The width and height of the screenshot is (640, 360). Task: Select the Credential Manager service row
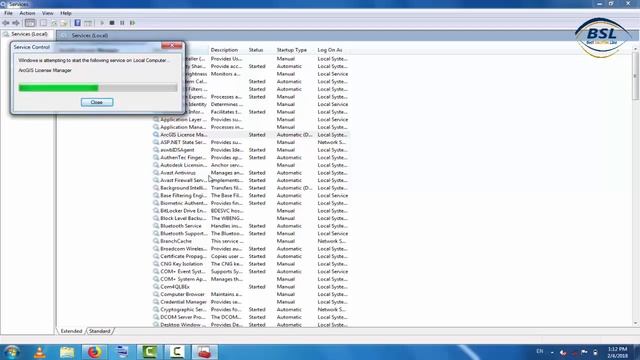pos(251,302)
